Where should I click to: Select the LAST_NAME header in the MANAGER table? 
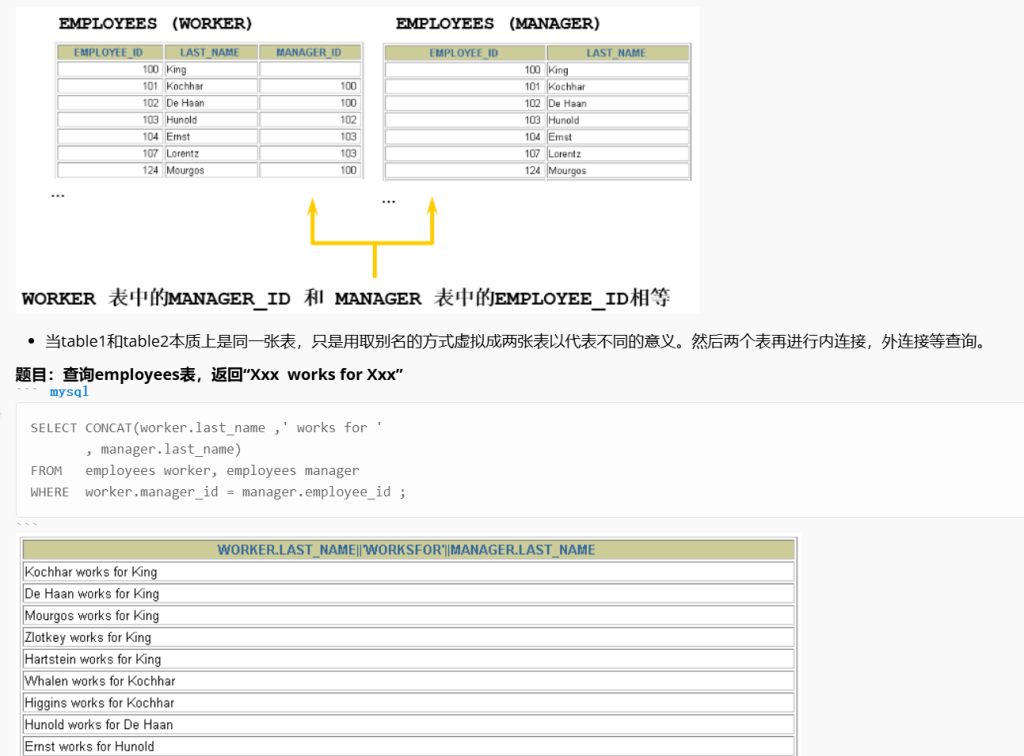click(x=616, y=53)
